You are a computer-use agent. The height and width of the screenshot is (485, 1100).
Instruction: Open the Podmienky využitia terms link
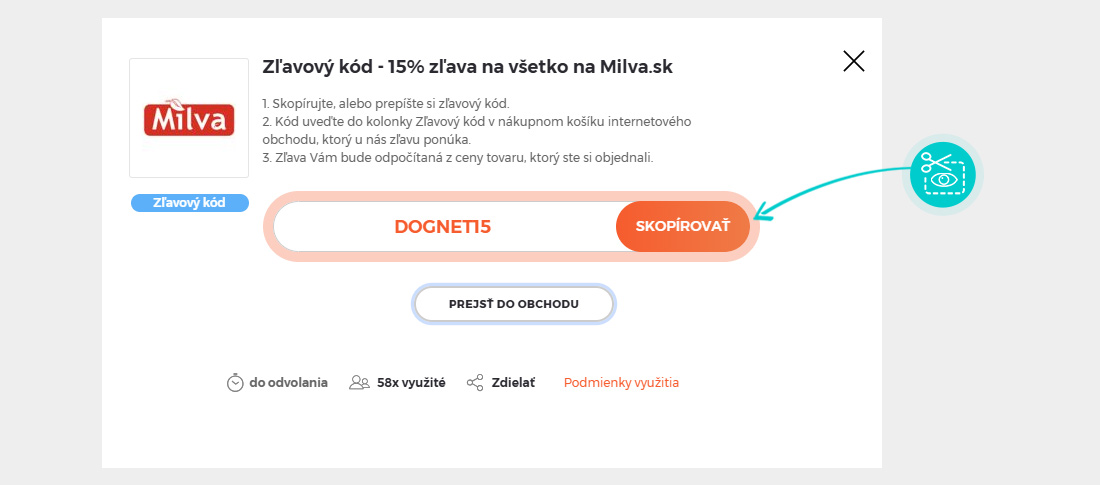pos(621,382)
